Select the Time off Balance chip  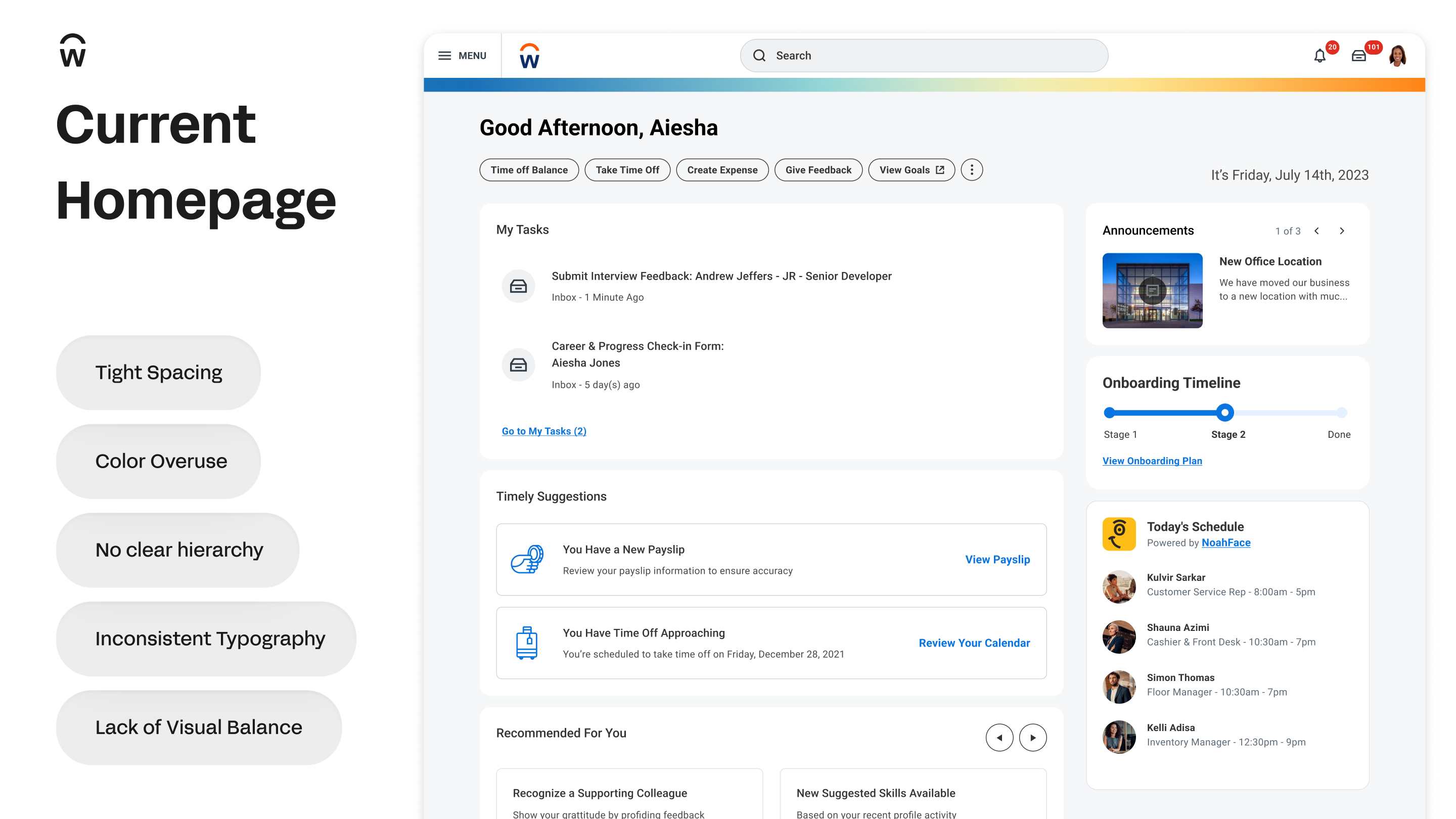[528, 170]
